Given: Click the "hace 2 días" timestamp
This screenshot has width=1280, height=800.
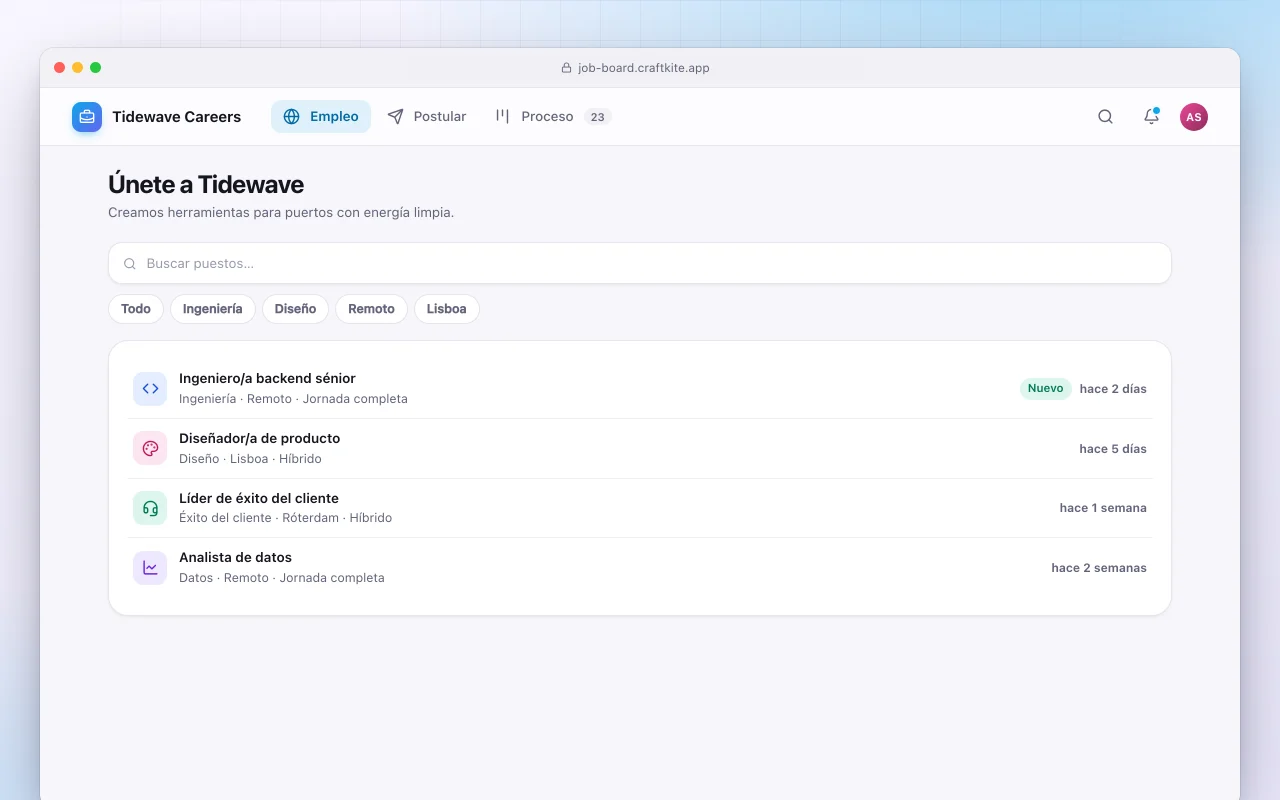Looking at the screenshot, I should [1113, 389].
